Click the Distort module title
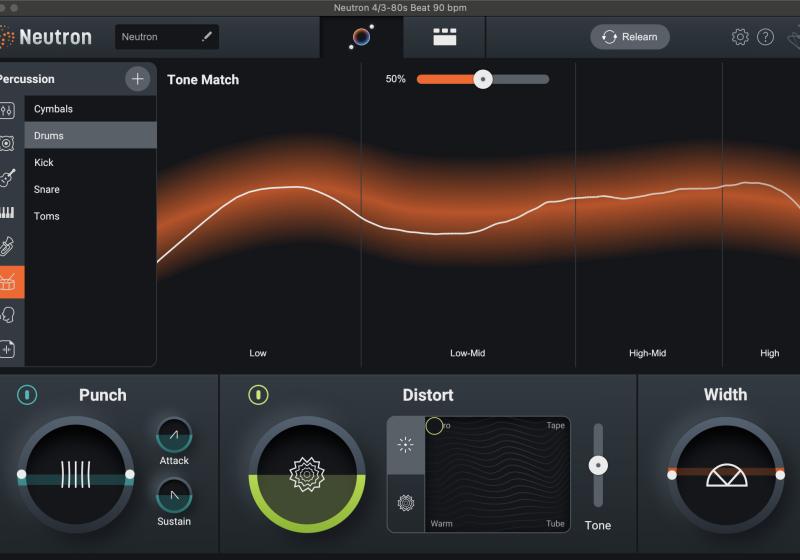800x560 pixels. click(x=428, y=395)
